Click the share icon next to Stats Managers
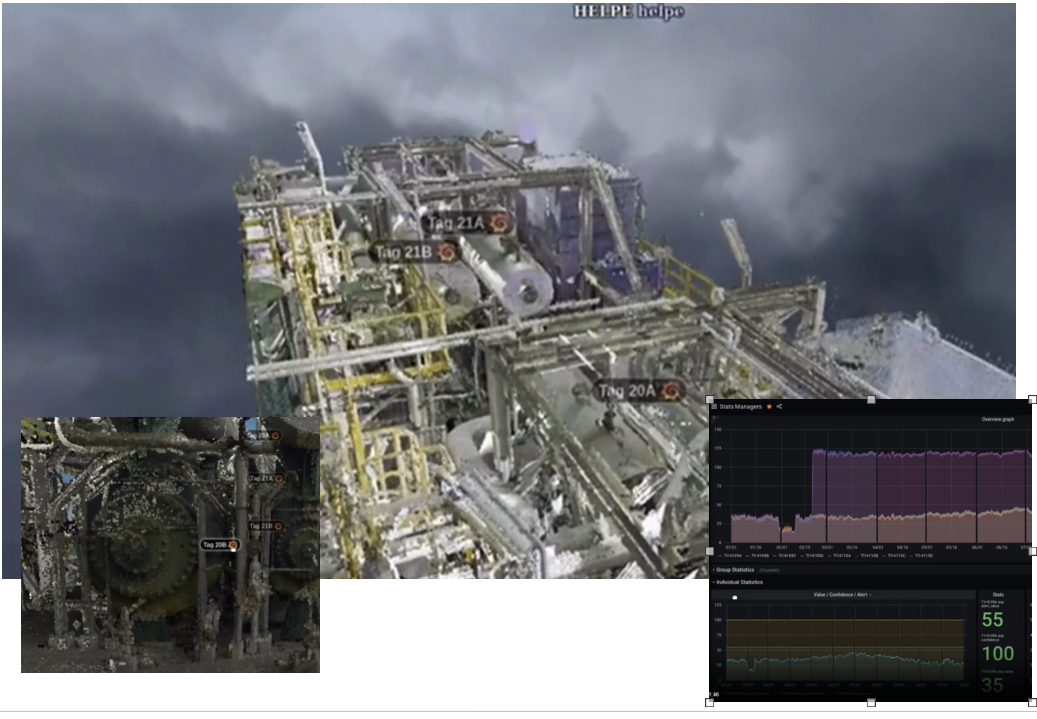 click(779, 406)
